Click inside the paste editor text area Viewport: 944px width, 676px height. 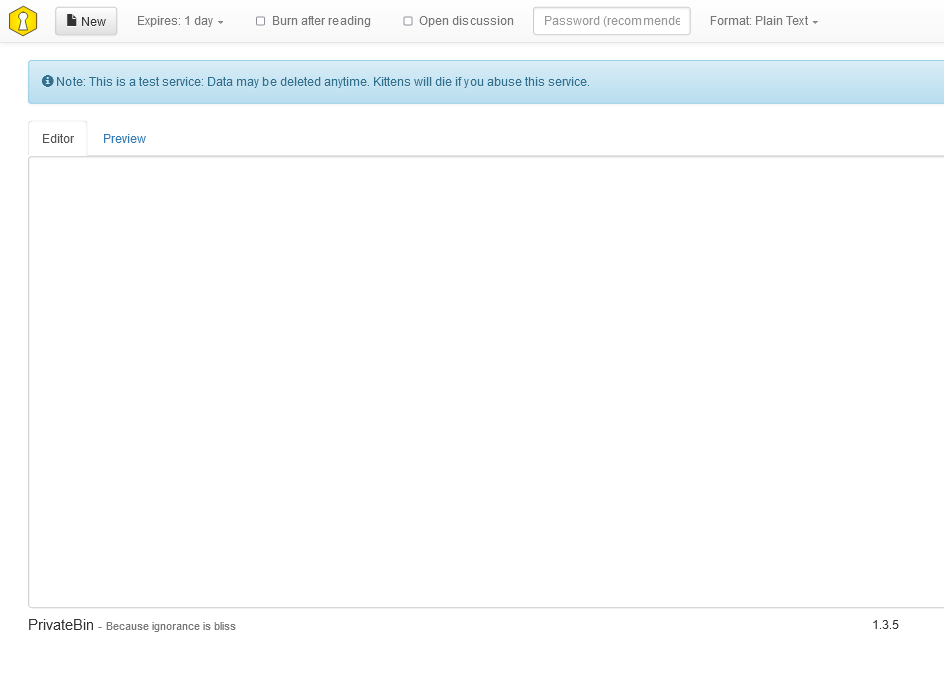(x=486, y=382)
